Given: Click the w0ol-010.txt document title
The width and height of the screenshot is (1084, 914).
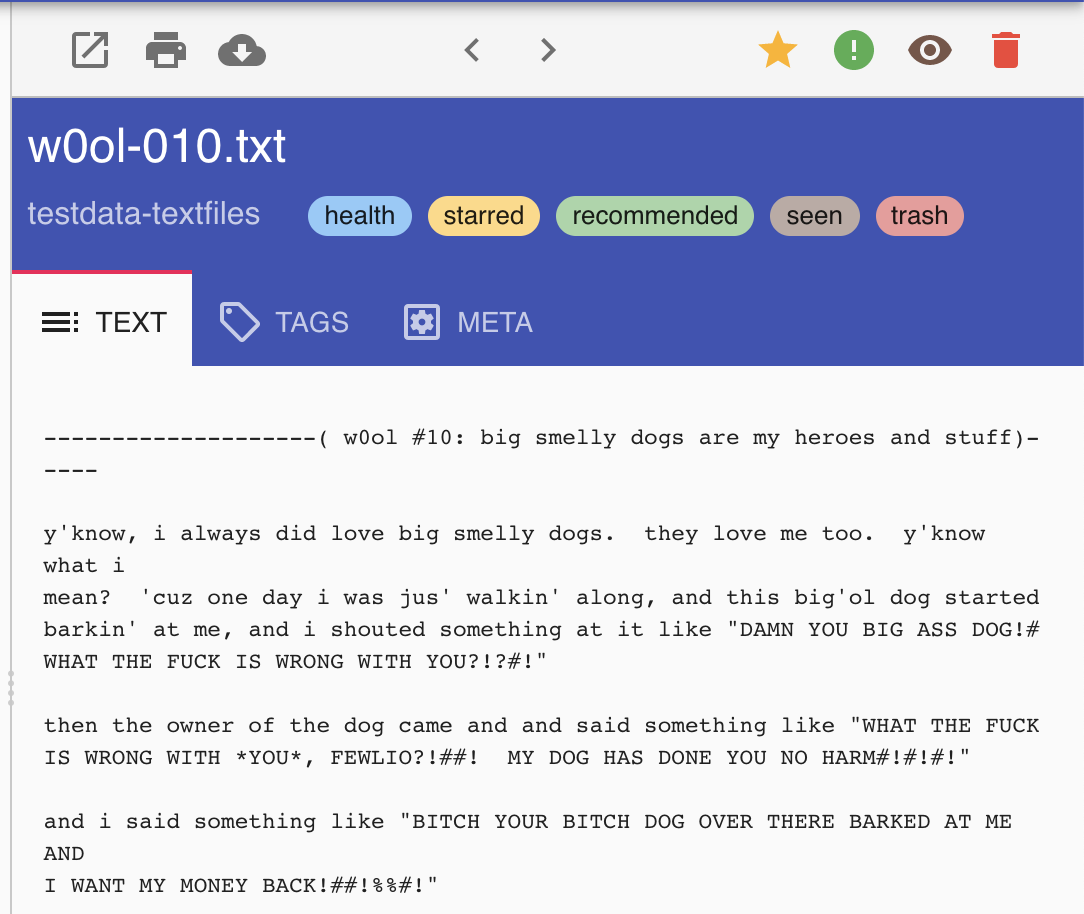Looking at the screenshot, I should tap(157, 147).
